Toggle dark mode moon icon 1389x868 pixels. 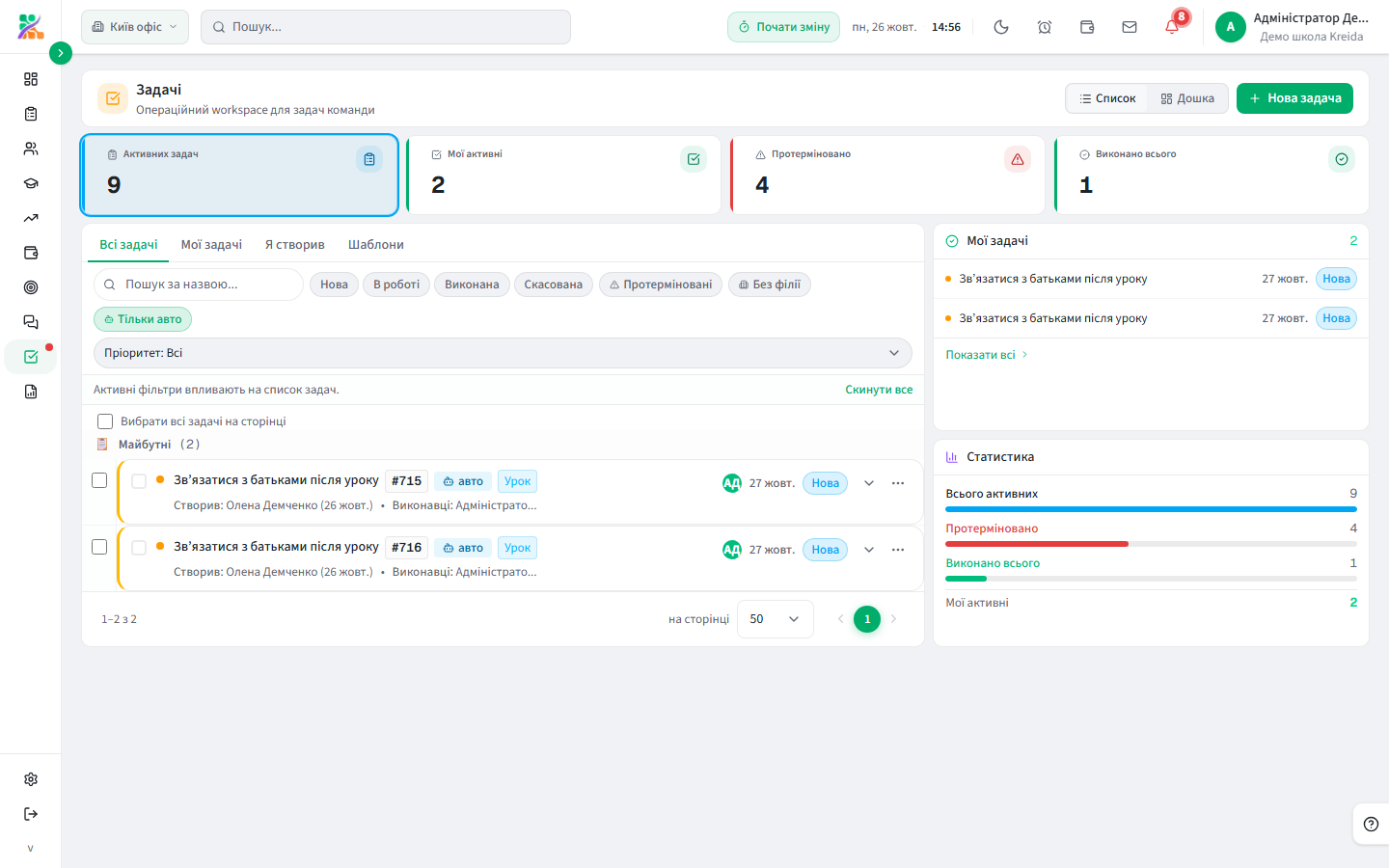click(x=1001, y=27)
